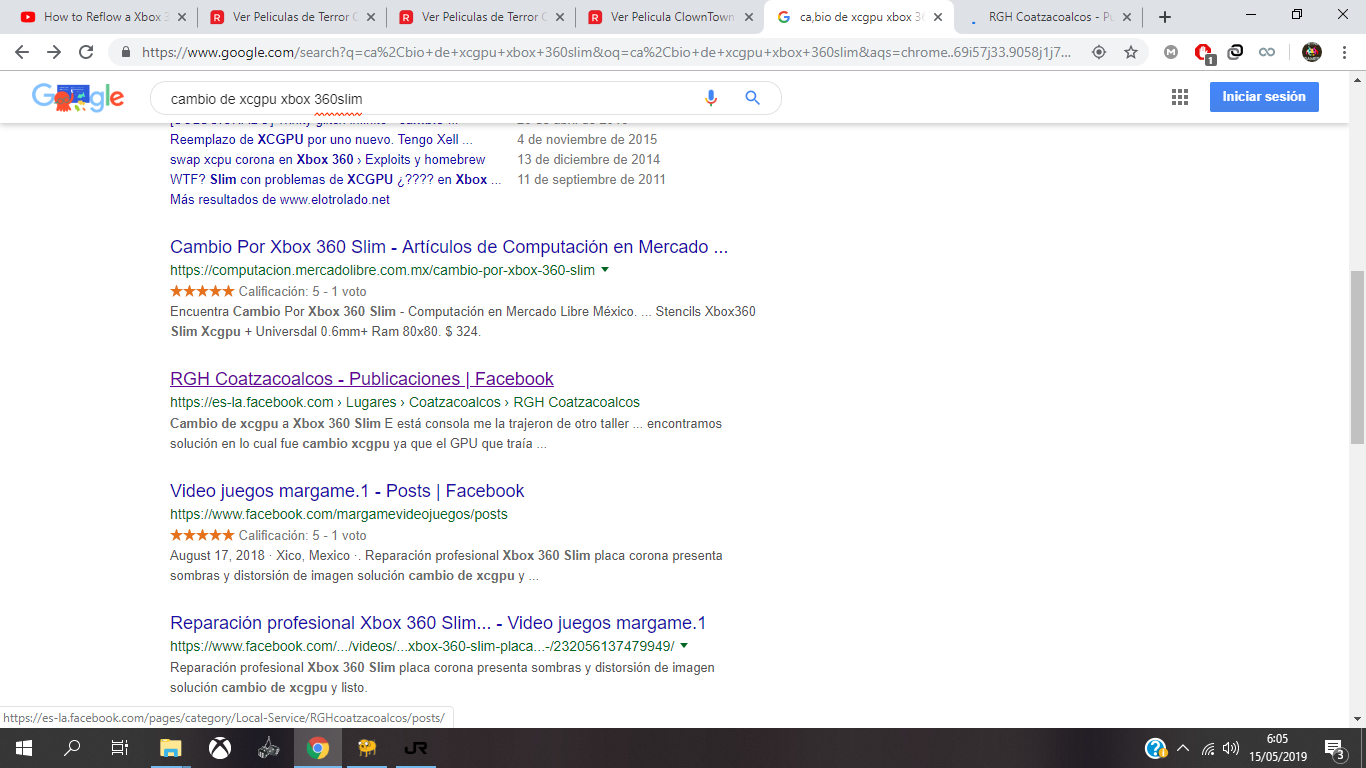Viewport: 1366px width, 768px height.
Task: Launch the Xbox app from the taskbar
Action: [x=220, y=748]
